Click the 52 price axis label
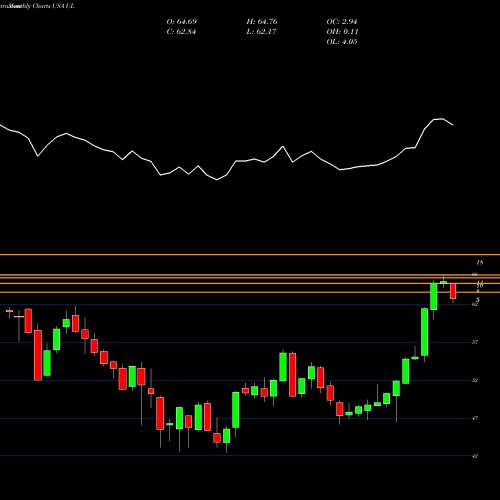 pos(475,380)
